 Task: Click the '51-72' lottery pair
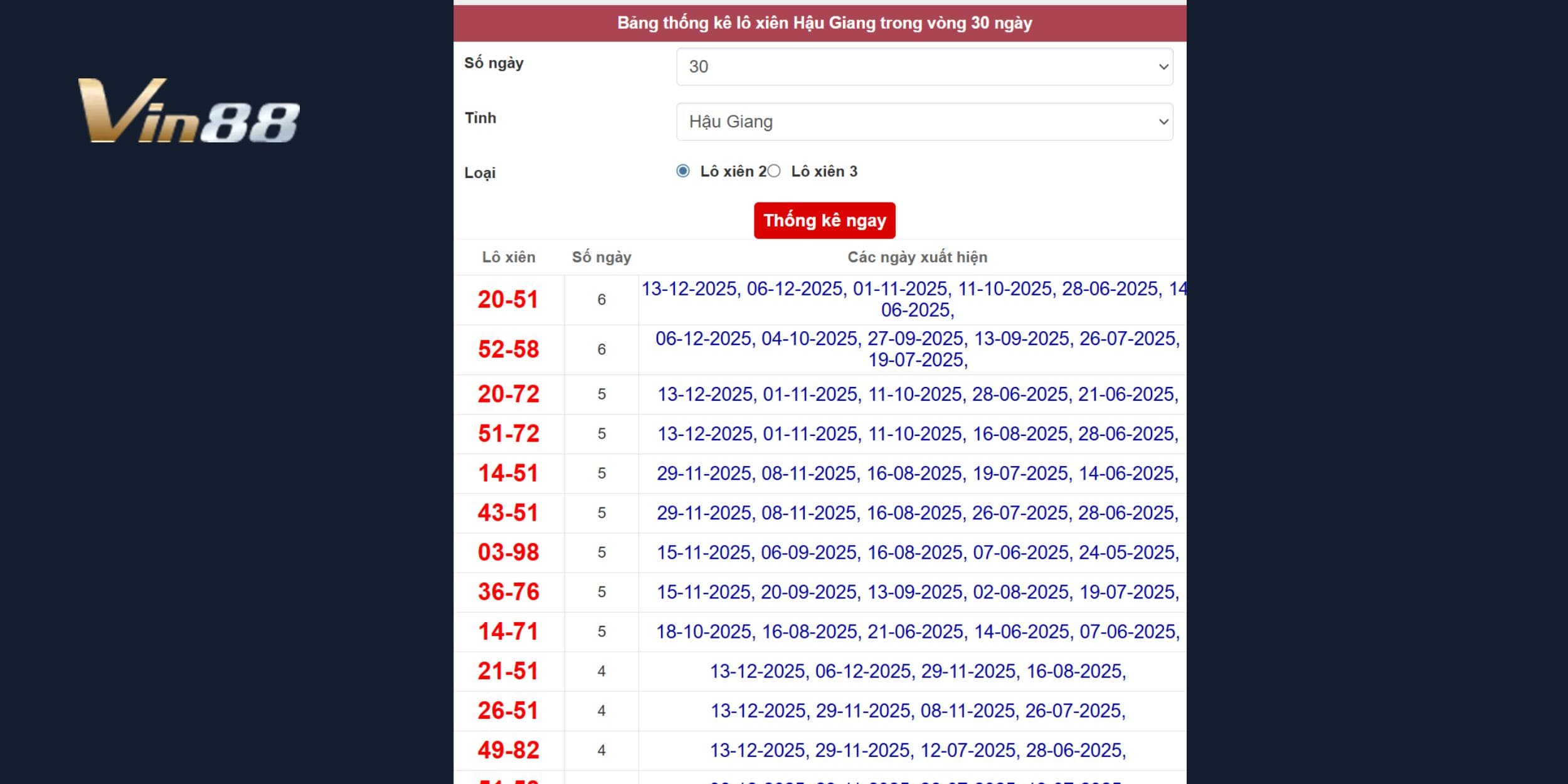(509, 433)
